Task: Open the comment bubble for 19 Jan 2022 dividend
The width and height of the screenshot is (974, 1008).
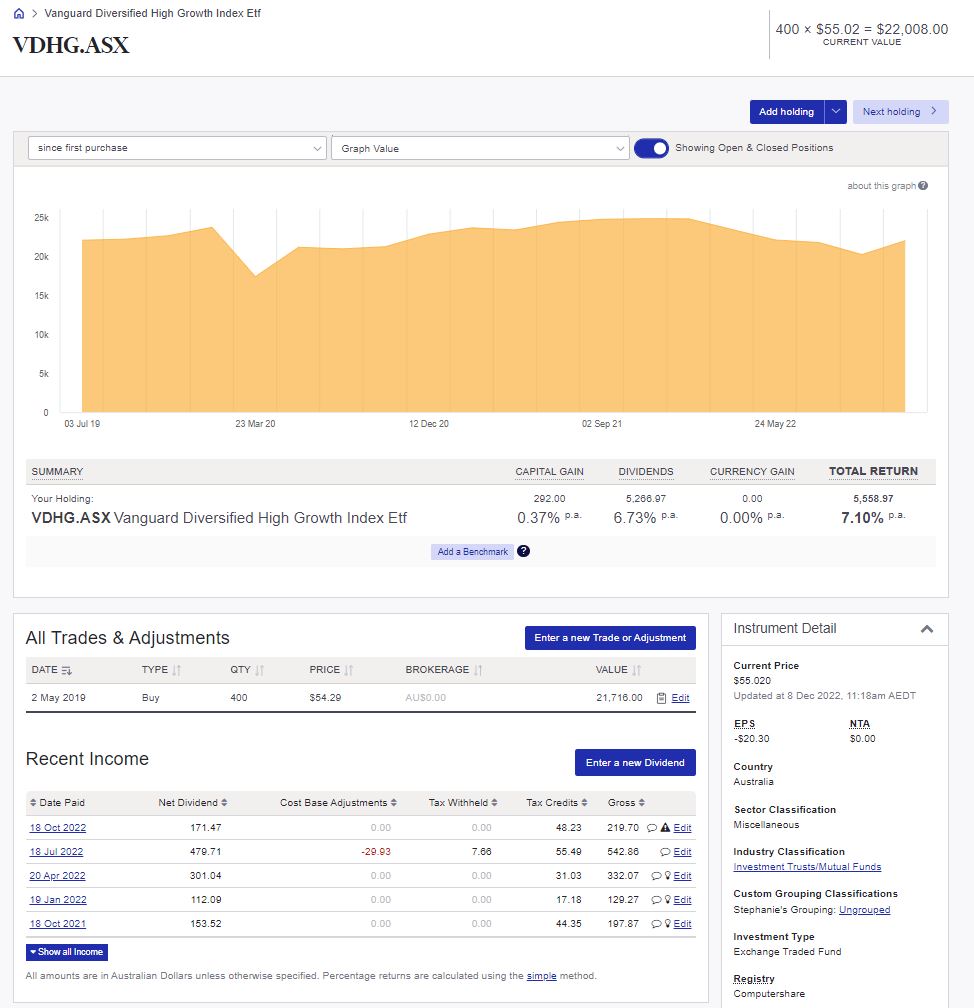Action: pyautogui.click(x=656, y=900)
